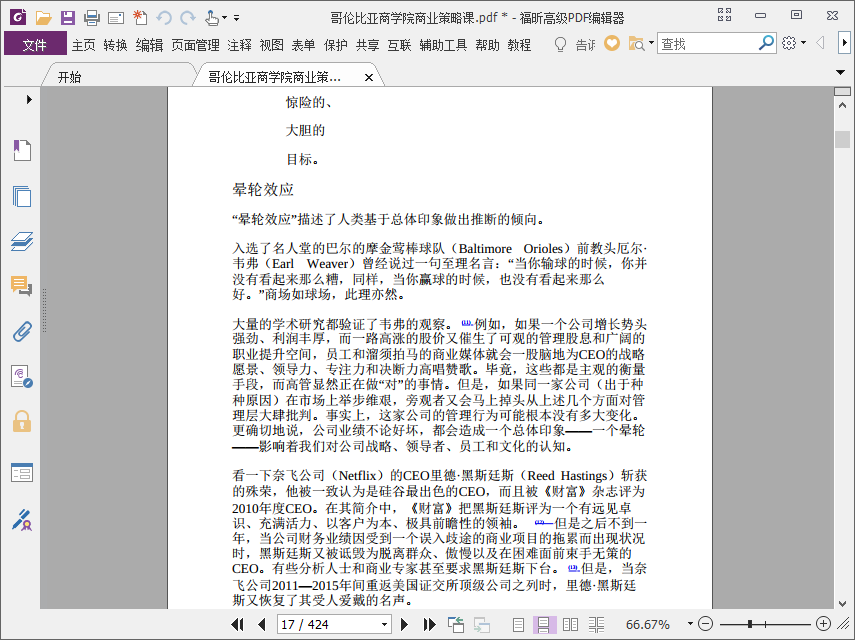Screen dimensions: 855x640
Task: Open the advanced search dropdown arrow
Action: [651, 43]
